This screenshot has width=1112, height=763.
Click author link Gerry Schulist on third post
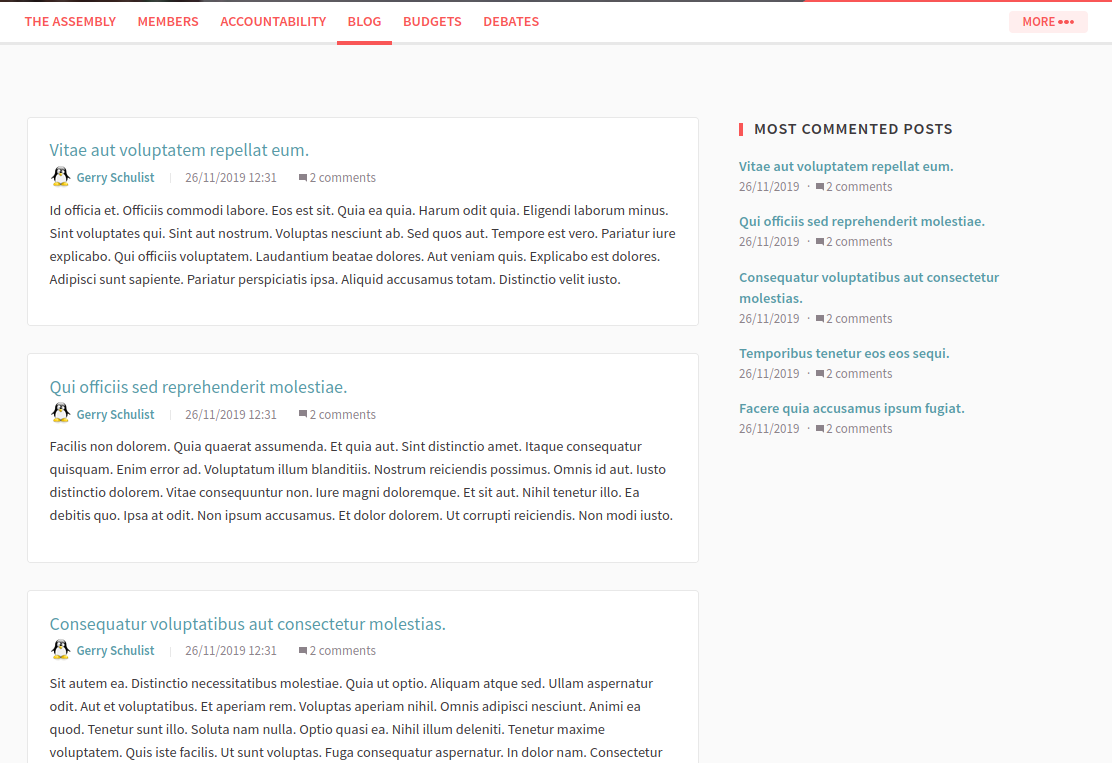pyautogui.click(x=115, y=649)
